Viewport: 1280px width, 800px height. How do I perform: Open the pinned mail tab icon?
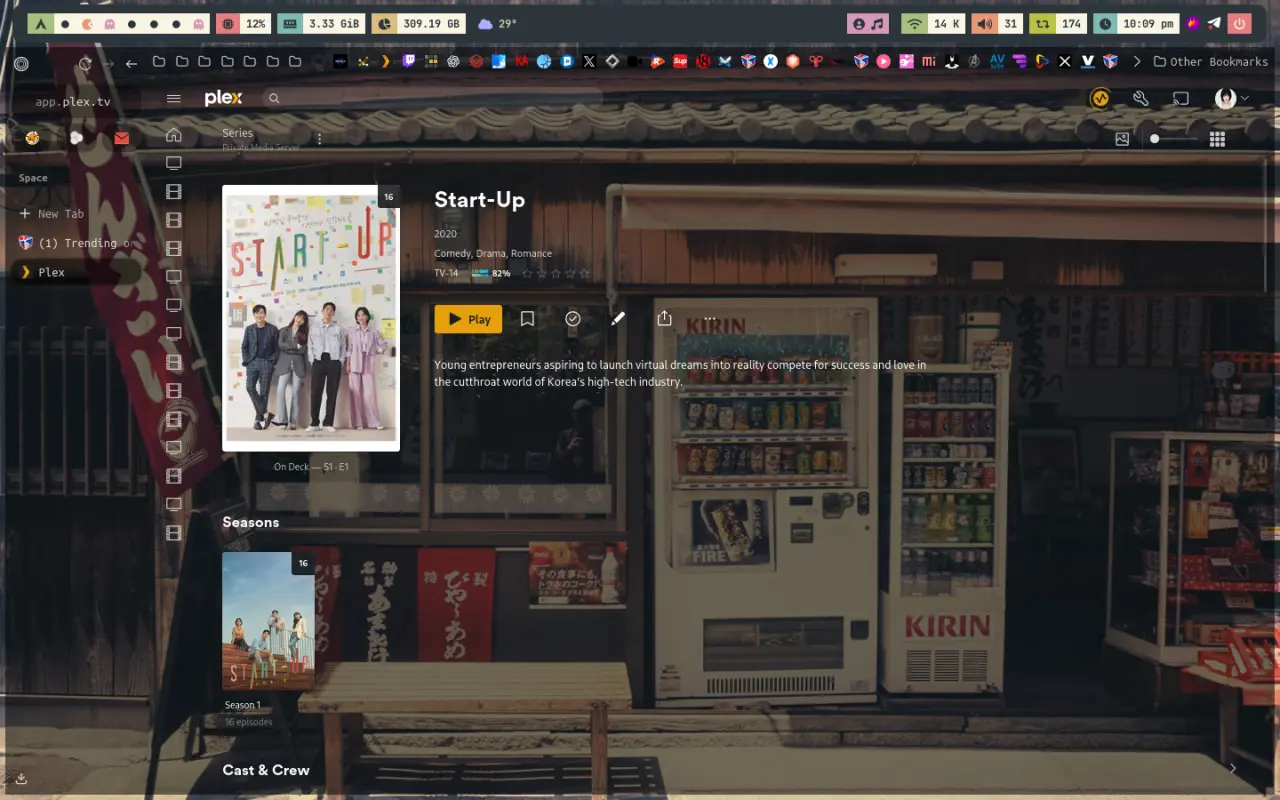tap(122, 138)
